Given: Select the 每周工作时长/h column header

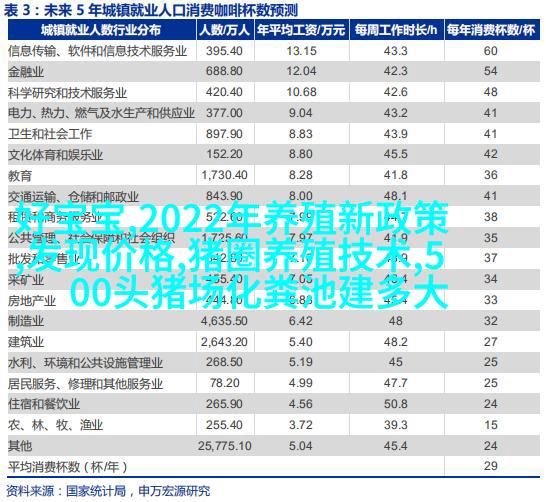Looking at the screenshot, I should (396, 30).
